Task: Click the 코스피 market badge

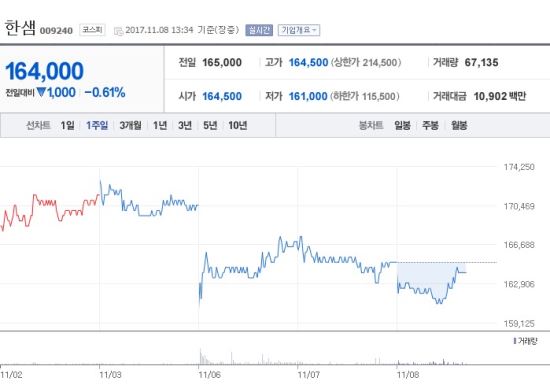Action: (92, 30)
